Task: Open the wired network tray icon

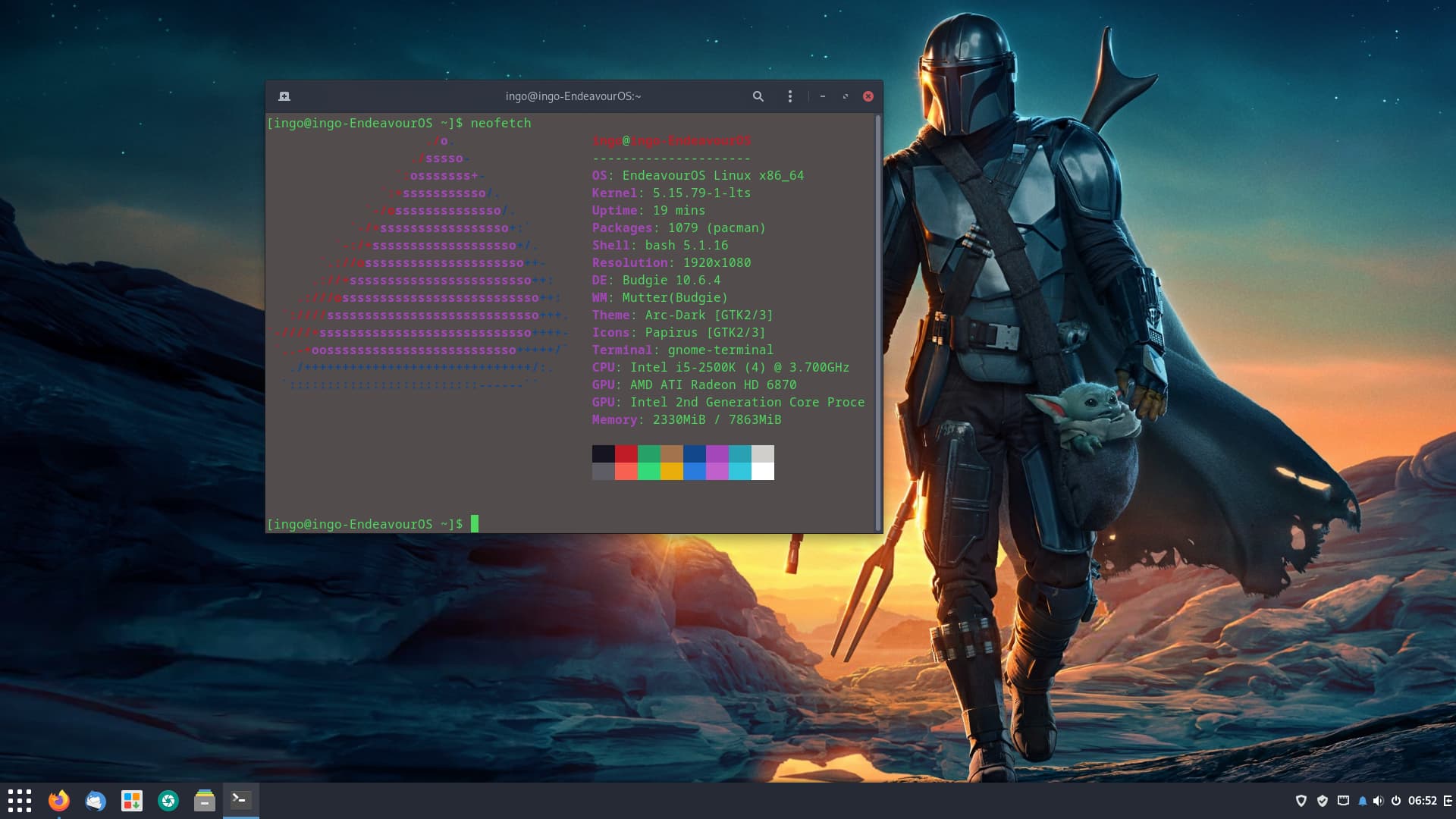Action: coord(1343,801)
